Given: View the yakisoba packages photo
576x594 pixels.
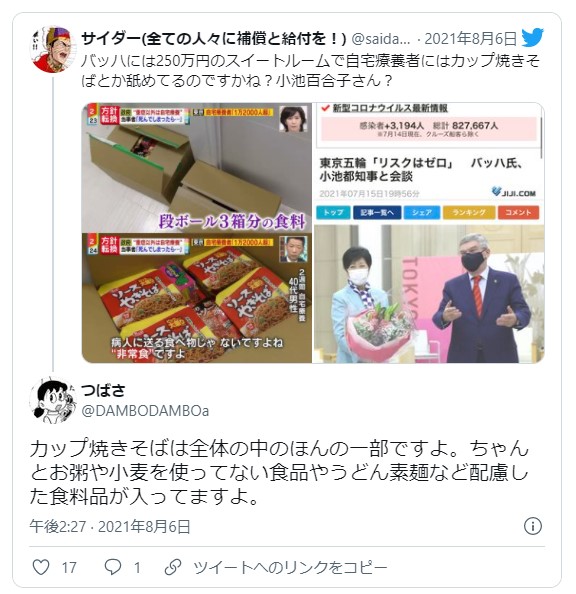Looking at the screenshot, I should click(197, 298).
